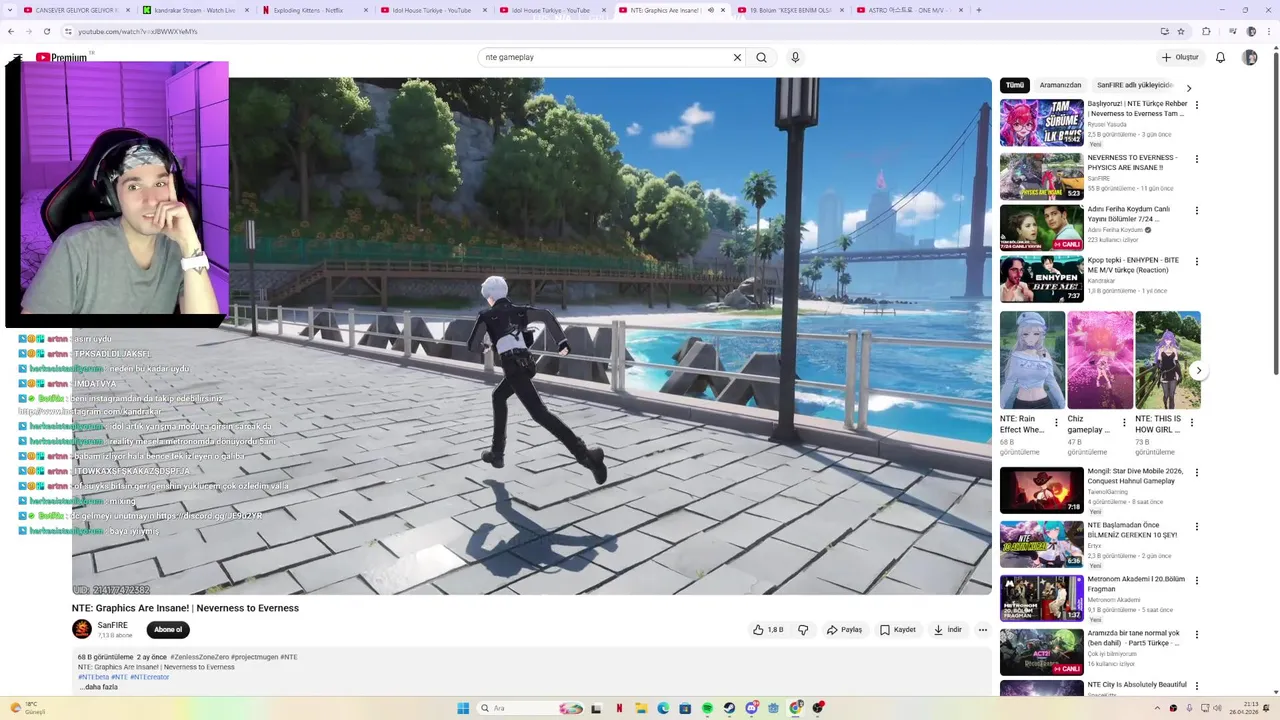Open Spotify from the taskbar
1280x720 pixels.
(707, 708)
